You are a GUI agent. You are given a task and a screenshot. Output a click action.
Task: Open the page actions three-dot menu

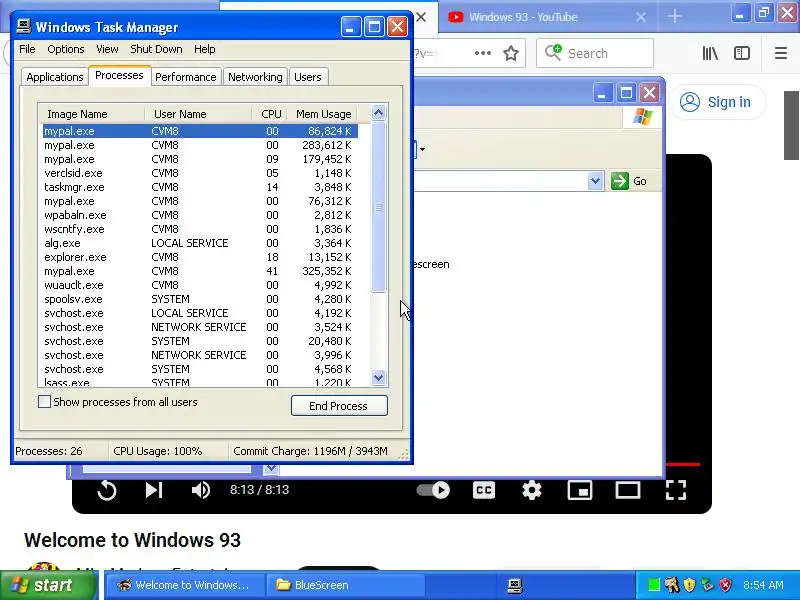point(482,53)
